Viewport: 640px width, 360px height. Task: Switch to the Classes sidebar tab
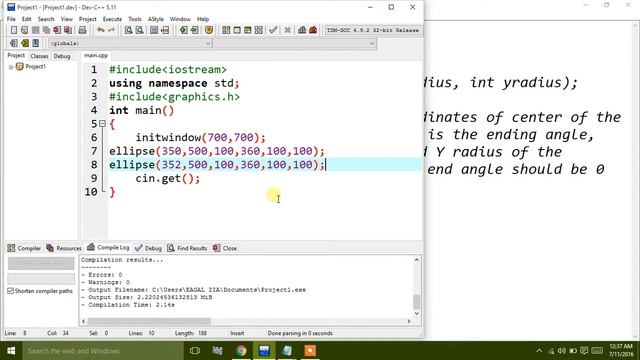[x=39, y=56]
